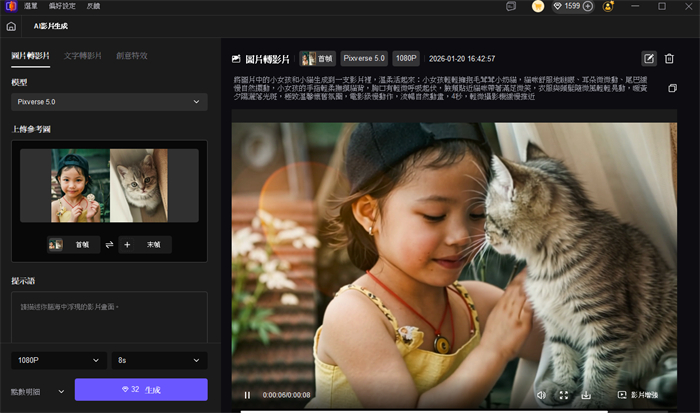
Task: Edit the generated video prompt
Action: [x=649, y=58]
